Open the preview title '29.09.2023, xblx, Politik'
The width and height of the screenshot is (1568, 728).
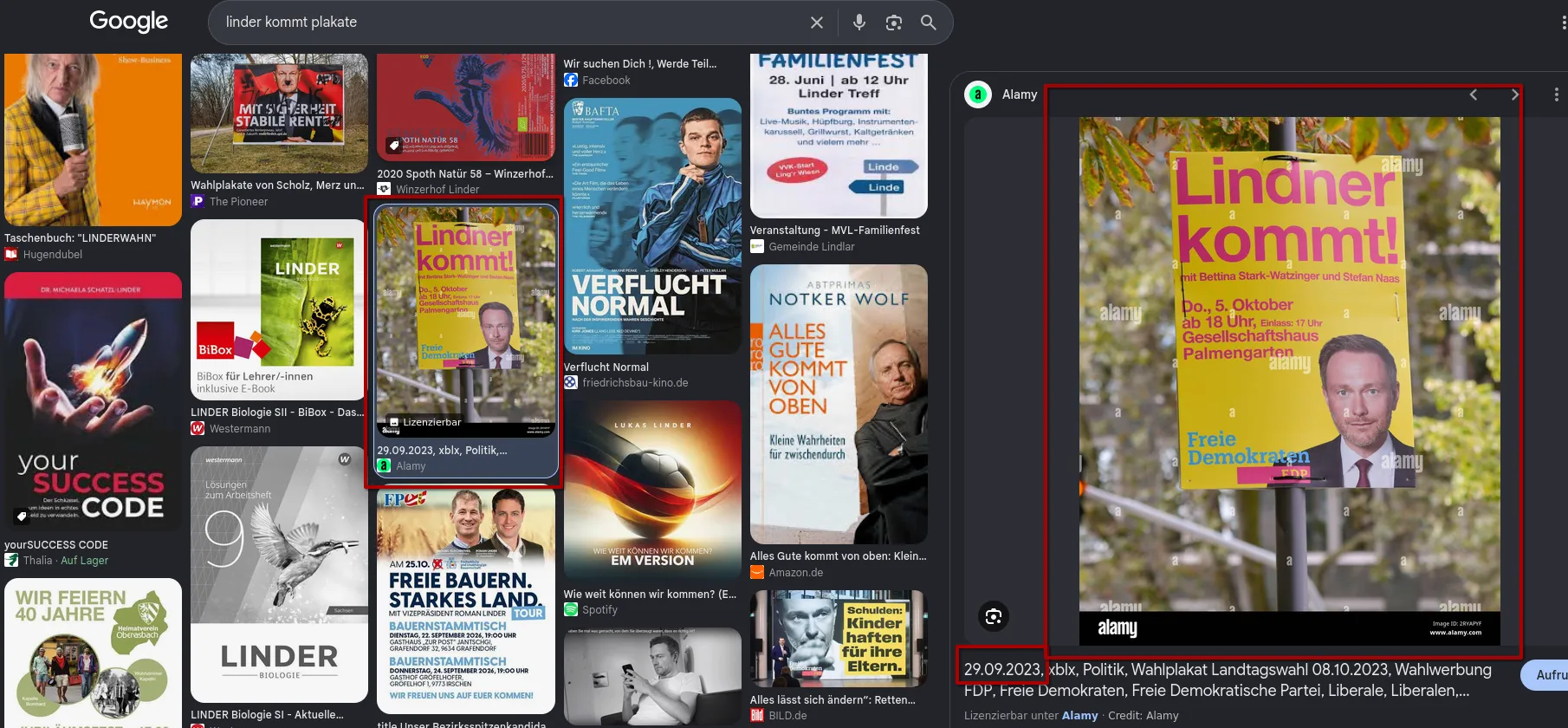(x=1228, y=679)
